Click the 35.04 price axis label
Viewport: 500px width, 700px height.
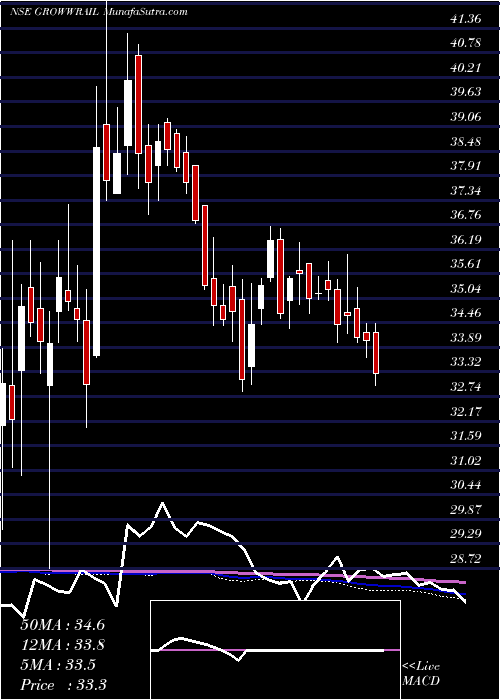[x=466, y=289]
